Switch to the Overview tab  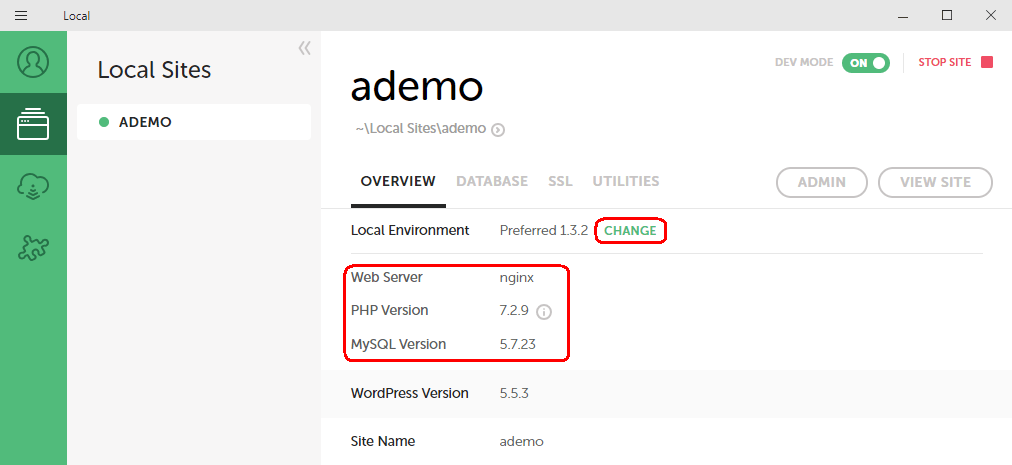tap(398, 181)
